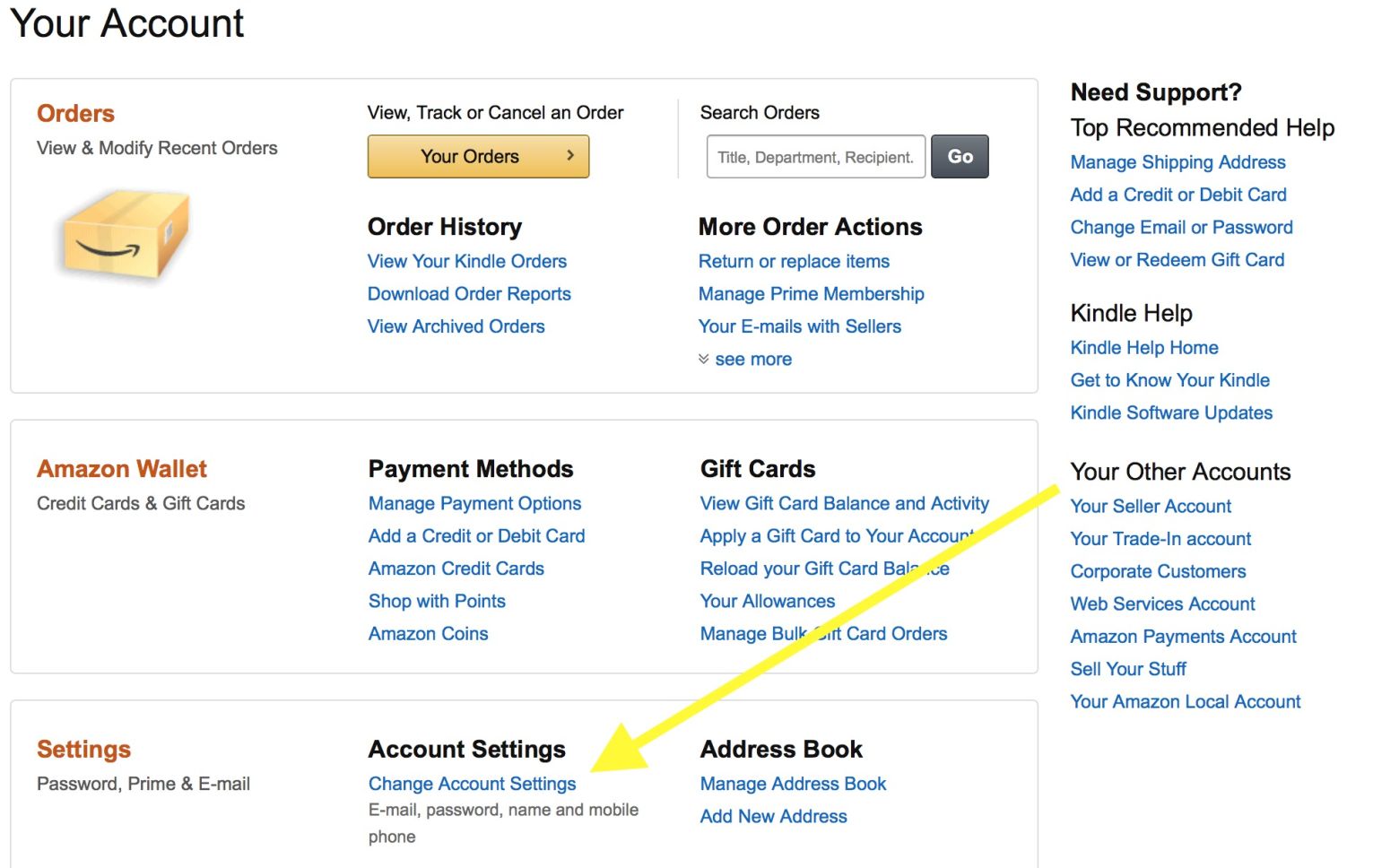Click the Go search button
1399x868 pixels.
point(959,156)
